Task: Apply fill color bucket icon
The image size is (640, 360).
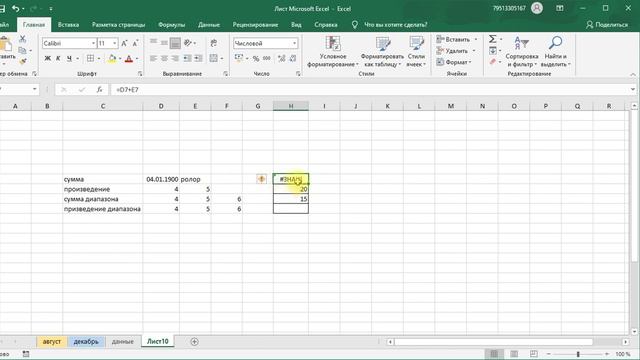Action: click(112, 58)
